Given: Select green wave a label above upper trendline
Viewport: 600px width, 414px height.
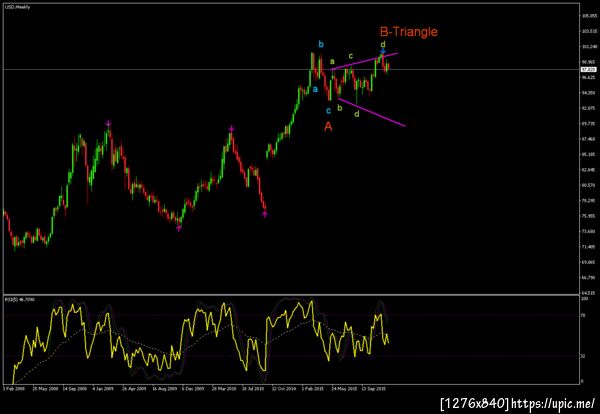Looking at the screenshot, I should coord(332,61).
